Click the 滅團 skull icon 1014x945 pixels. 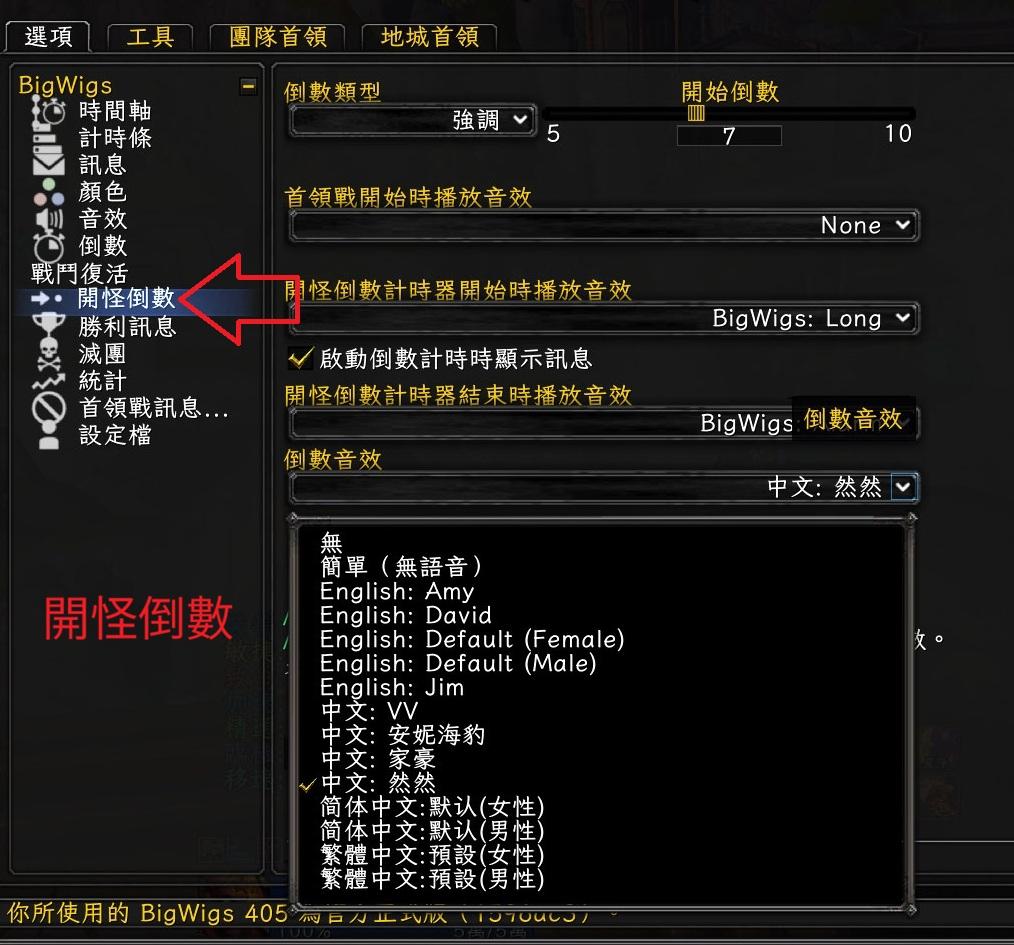point(49,354)
